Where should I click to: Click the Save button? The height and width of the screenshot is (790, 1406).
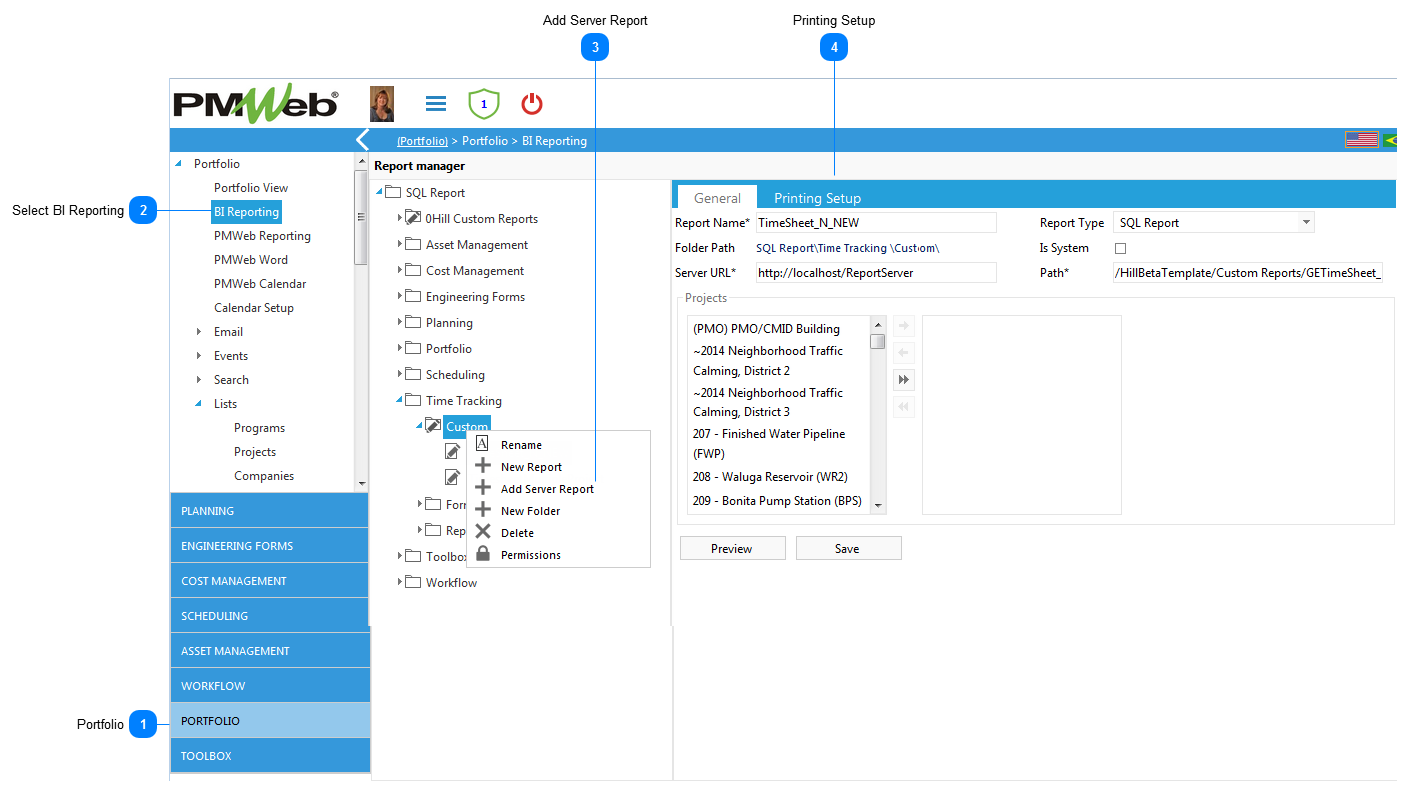849,548
